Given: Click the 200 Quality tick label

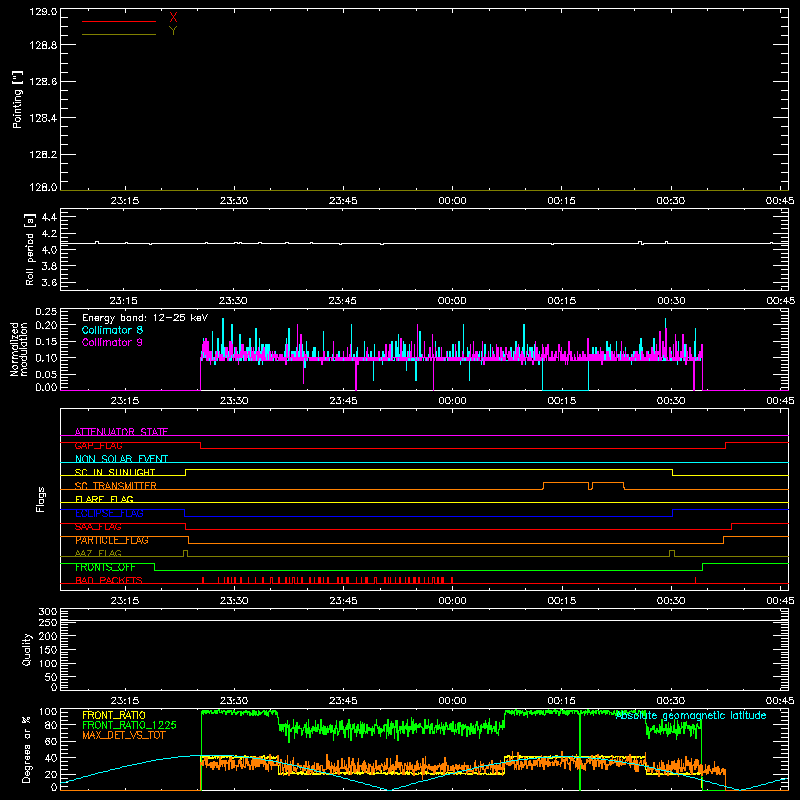Looking at the screenshot, I should coord(48,636).
